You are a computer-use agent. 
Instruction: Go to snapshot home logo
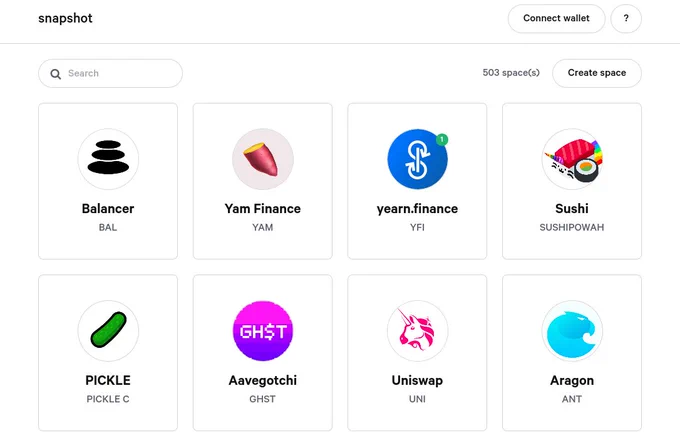click(65, 18)
